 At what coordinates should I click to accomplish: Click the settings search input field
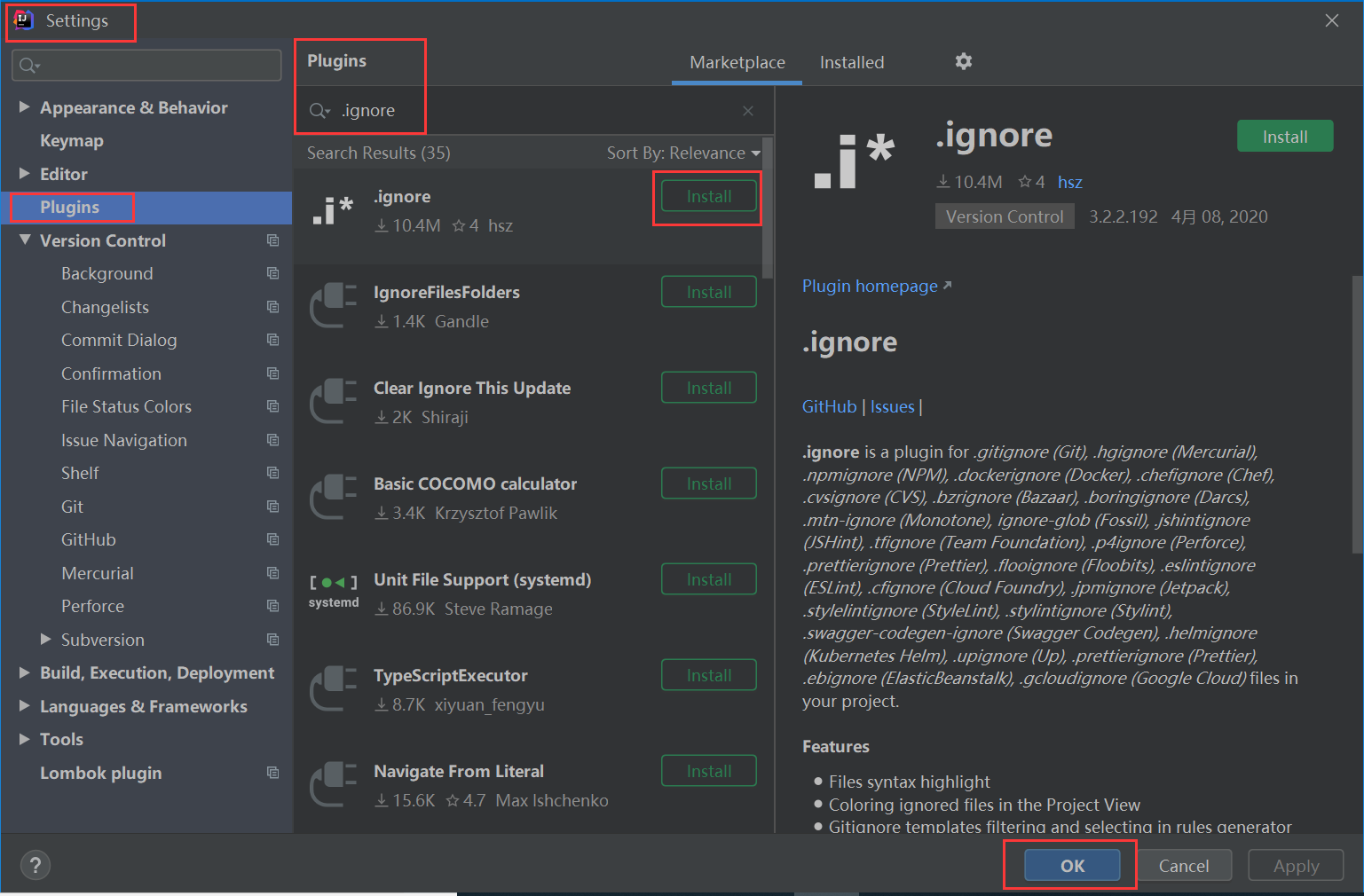pos(147,65)
